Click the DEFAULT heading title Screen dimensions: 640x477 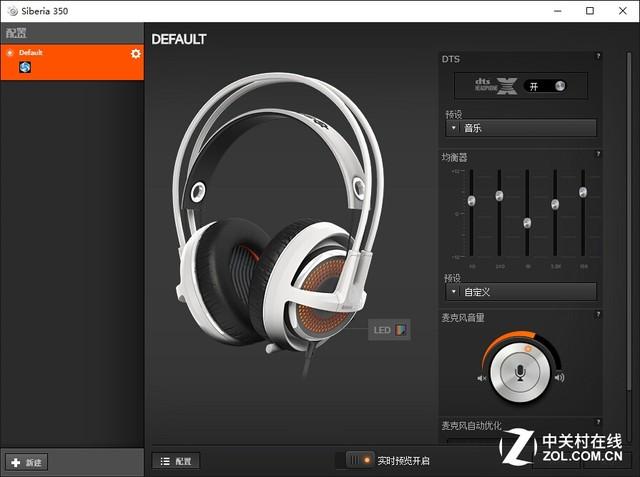tap(179, 39)
